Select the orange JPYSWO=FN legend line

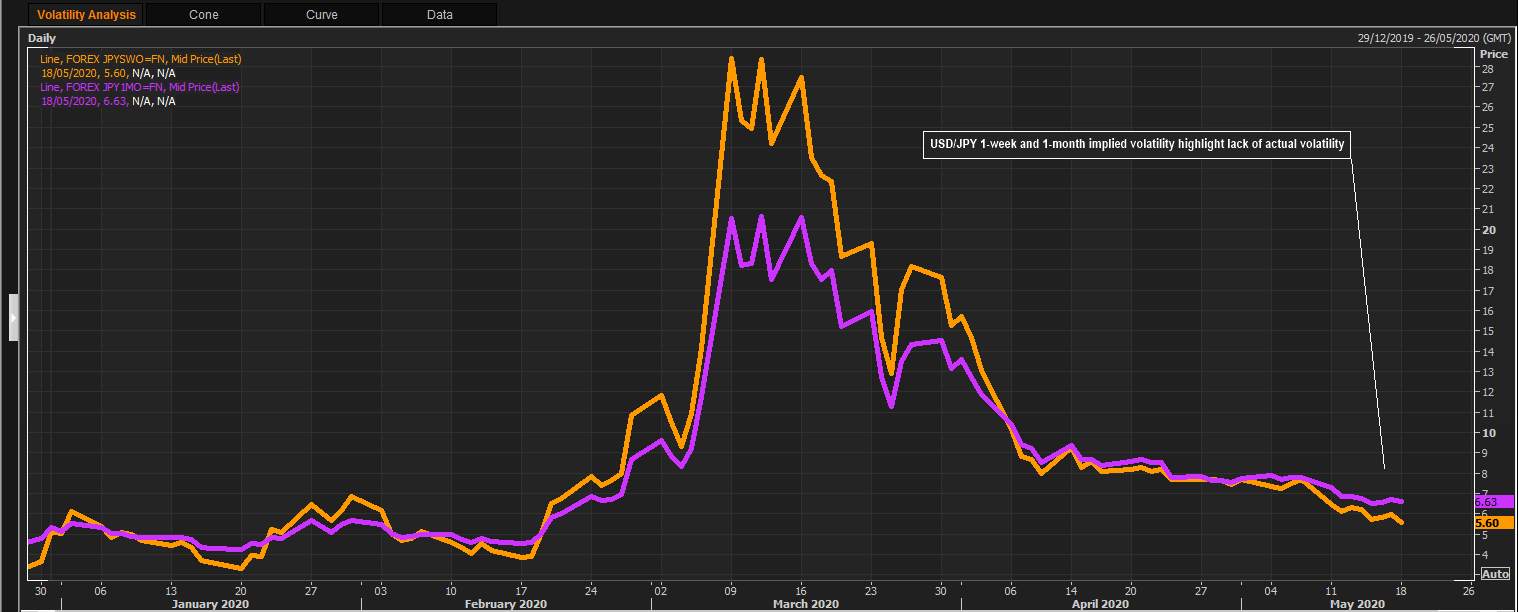(141, 59)
